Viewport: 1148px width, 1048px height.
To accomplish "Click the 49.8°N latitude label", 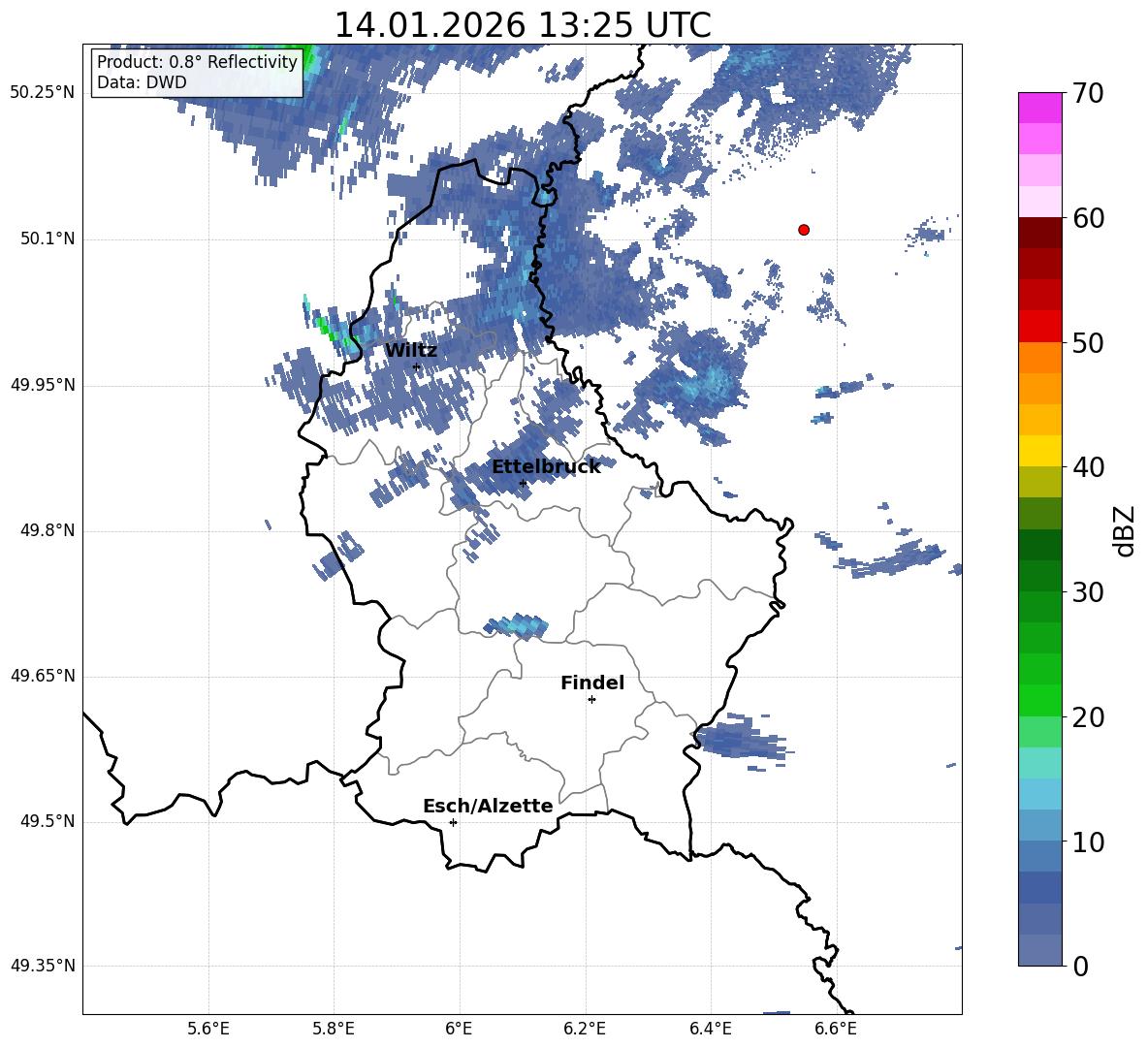I will pyautogui.click(x=48, y=530).
